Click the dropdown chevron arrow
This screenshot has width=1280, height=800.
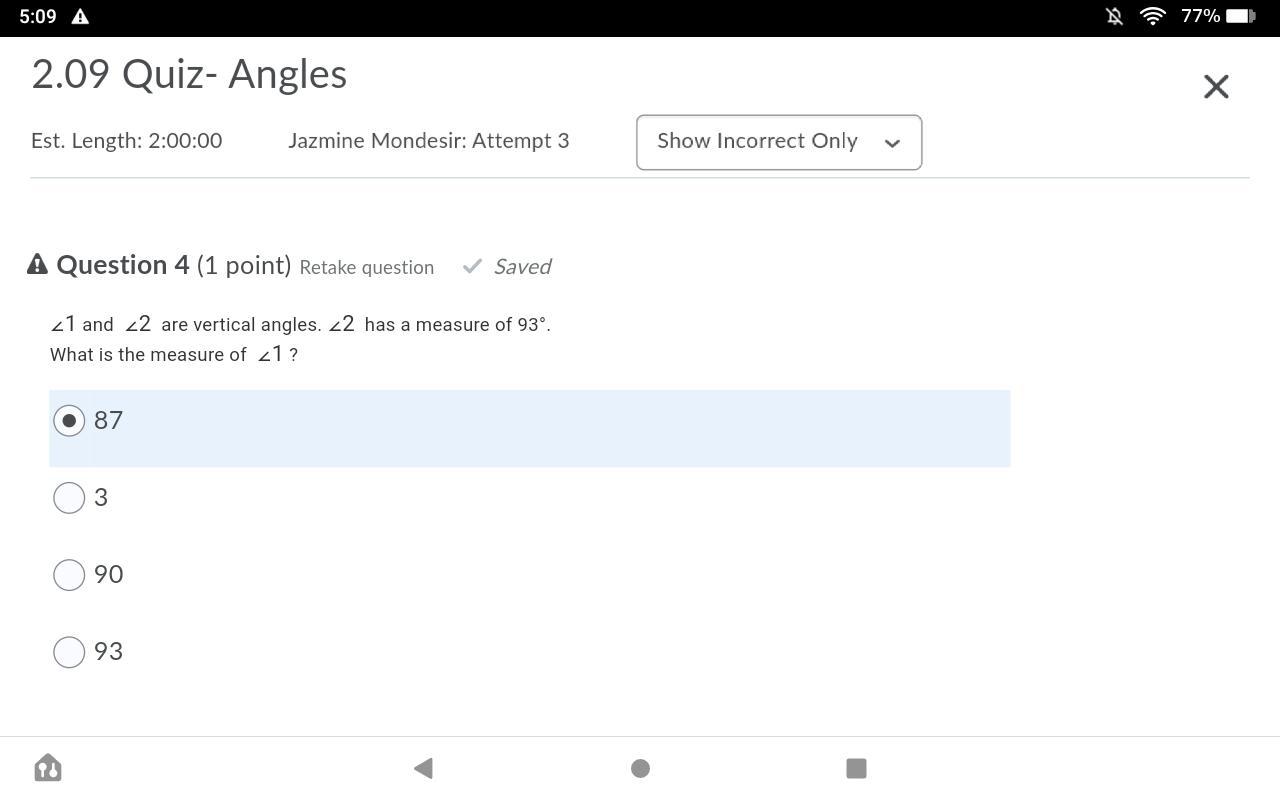[892, 143]
